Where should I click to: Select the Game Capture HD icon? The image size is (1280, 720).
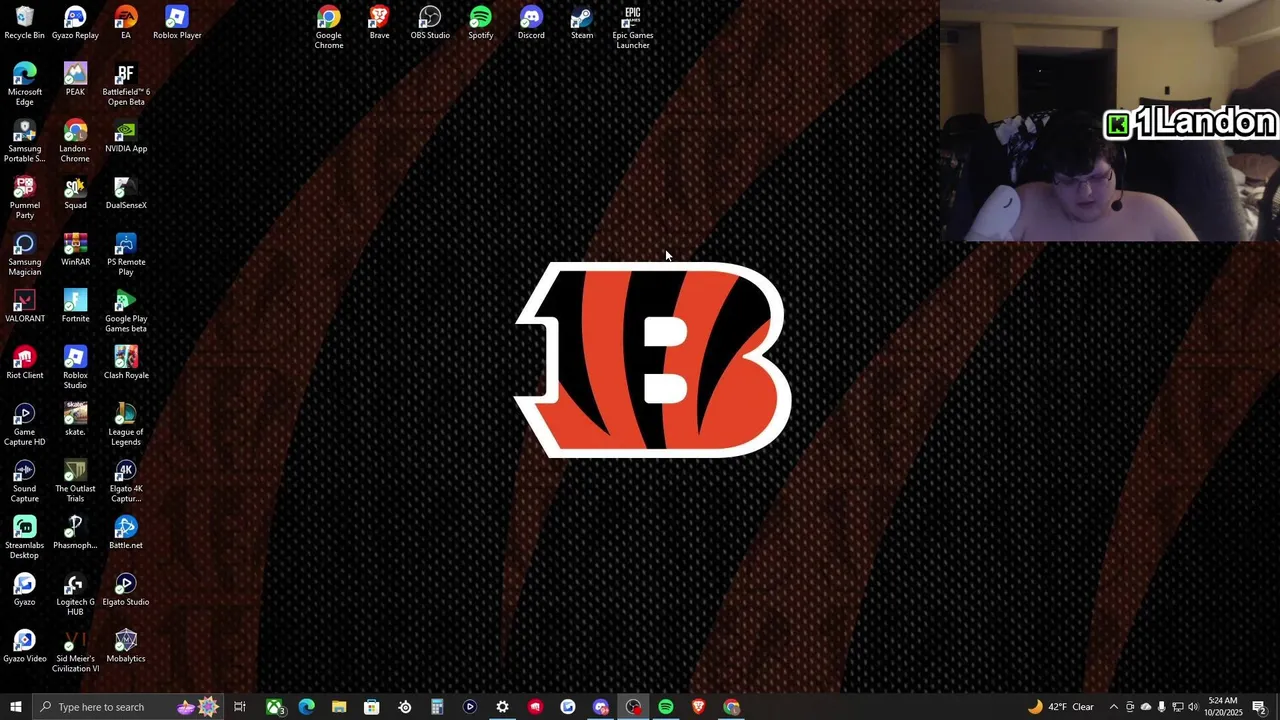[x=25, y=426]
